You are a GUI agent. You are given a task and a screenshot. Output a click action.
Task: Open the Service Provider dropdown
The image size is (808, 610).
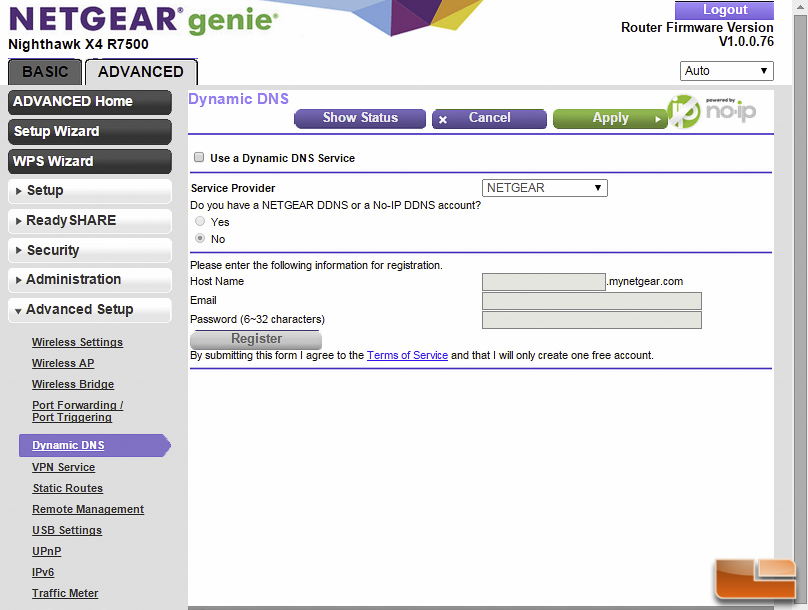pyautogui.click(x=545, y=188)
